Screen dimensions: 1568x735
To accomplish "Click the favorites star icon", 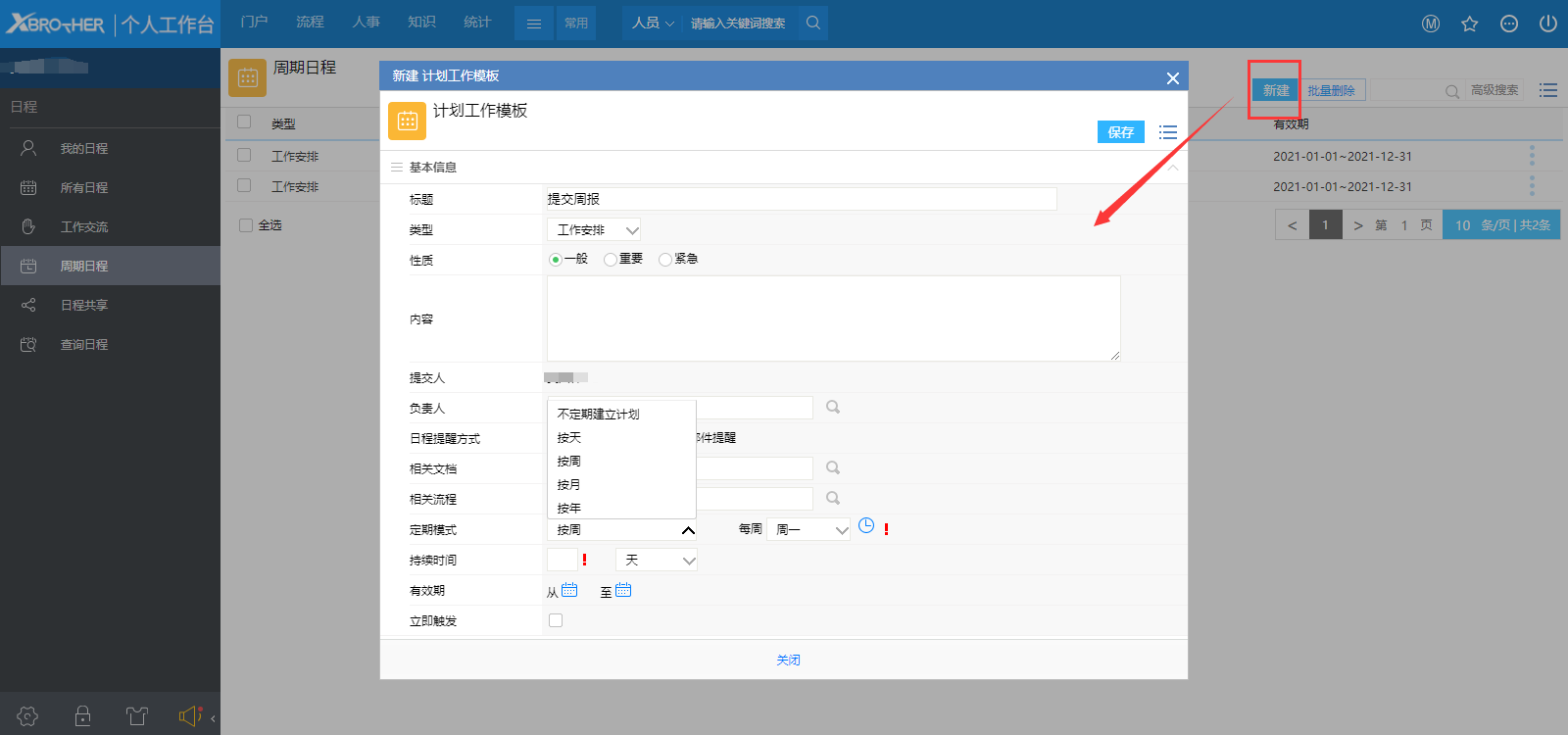I will click(x=1469, y=24).
